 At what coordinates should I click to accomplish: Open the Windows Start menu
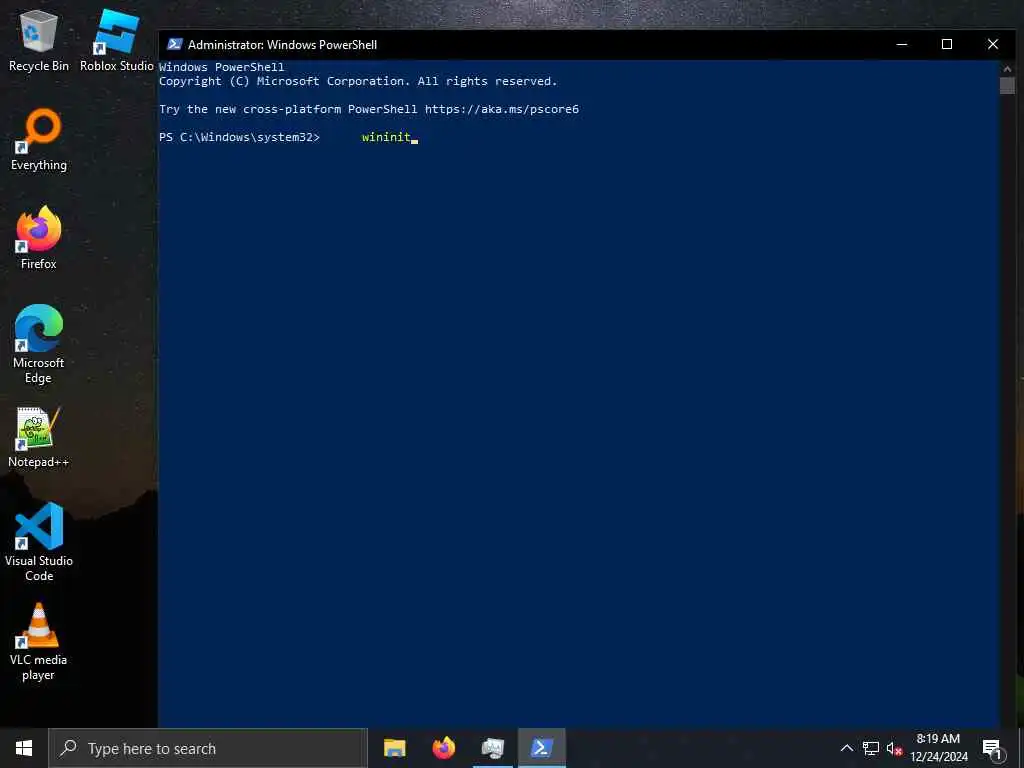pos(24,748)
